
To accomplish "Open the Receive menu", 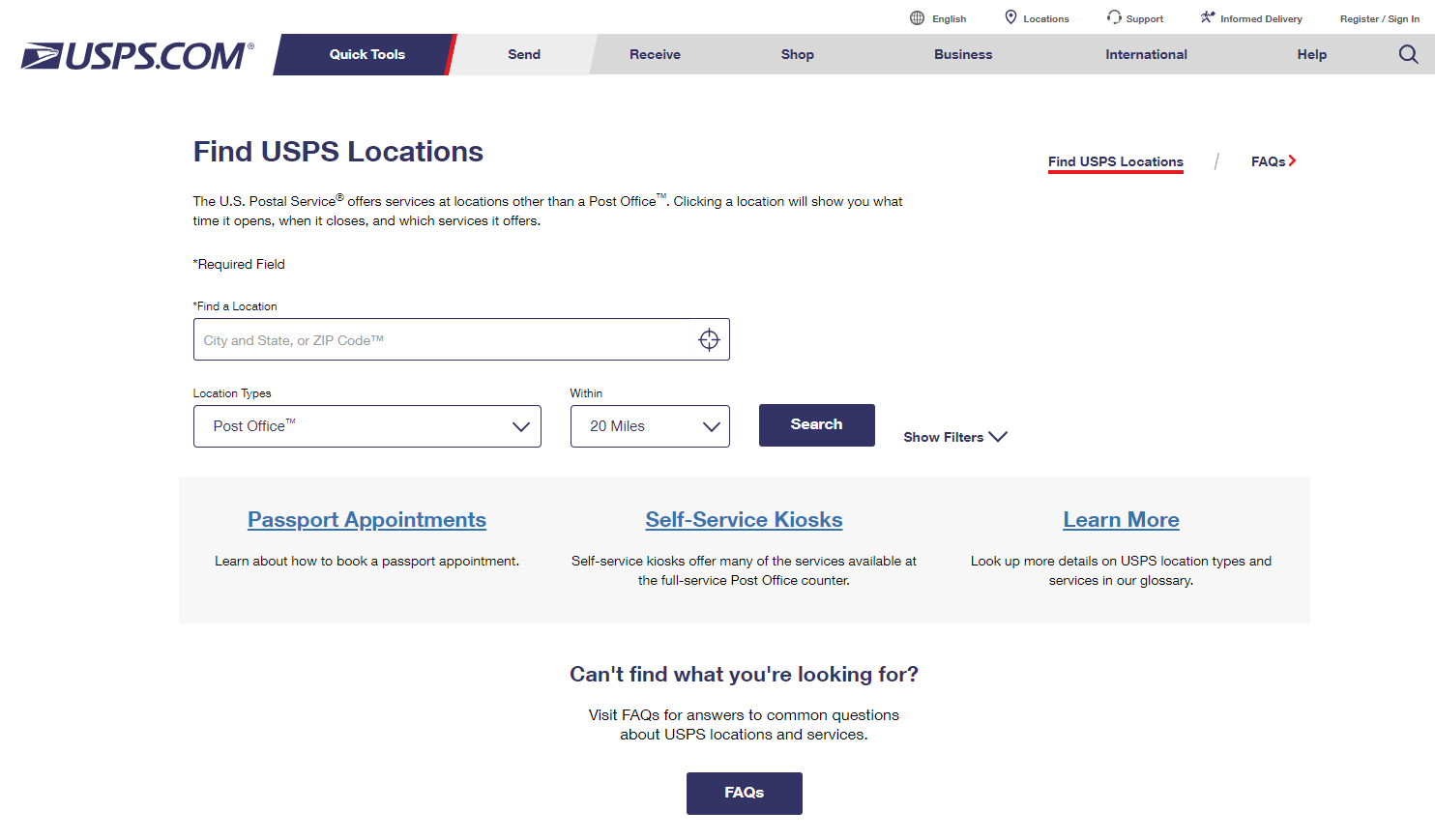I will click(655, 54).
